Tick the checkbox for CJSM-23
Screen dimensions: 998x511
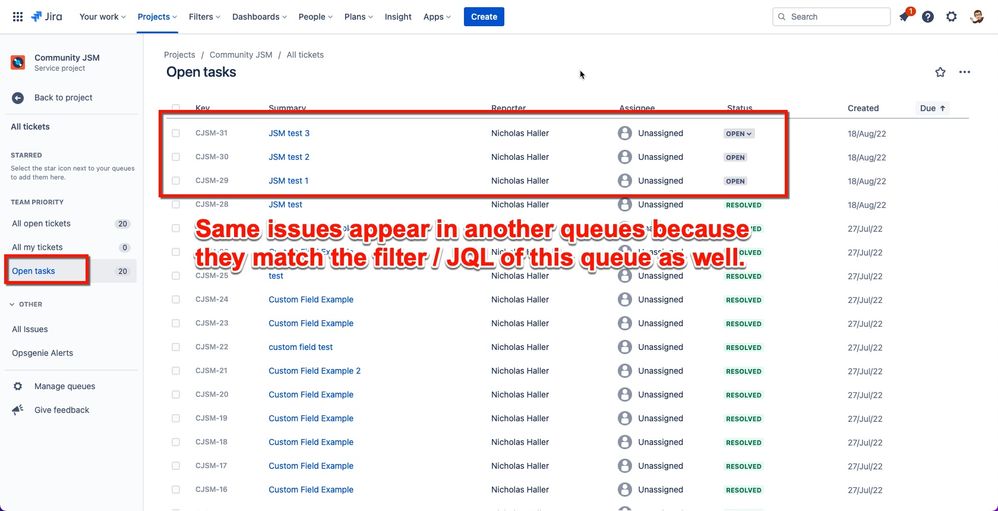[176, 323]
